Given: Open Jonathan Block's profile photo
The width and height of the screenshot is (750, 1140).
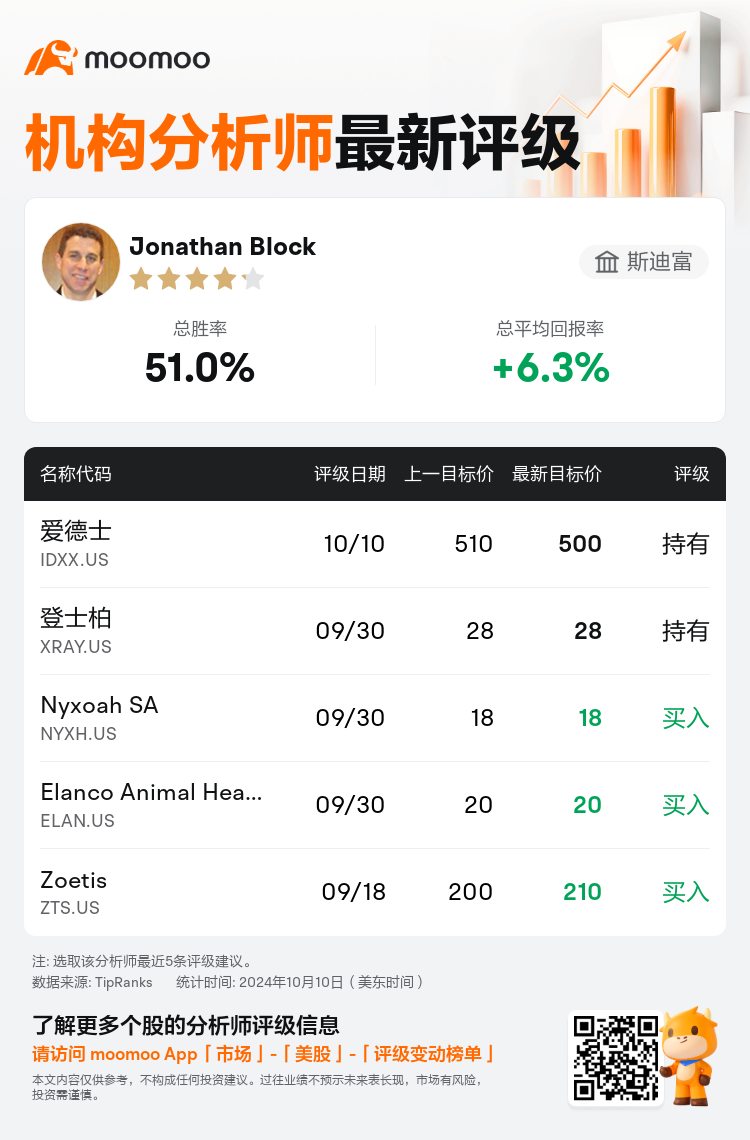Looking at the screenshot, I should [81, 262].
